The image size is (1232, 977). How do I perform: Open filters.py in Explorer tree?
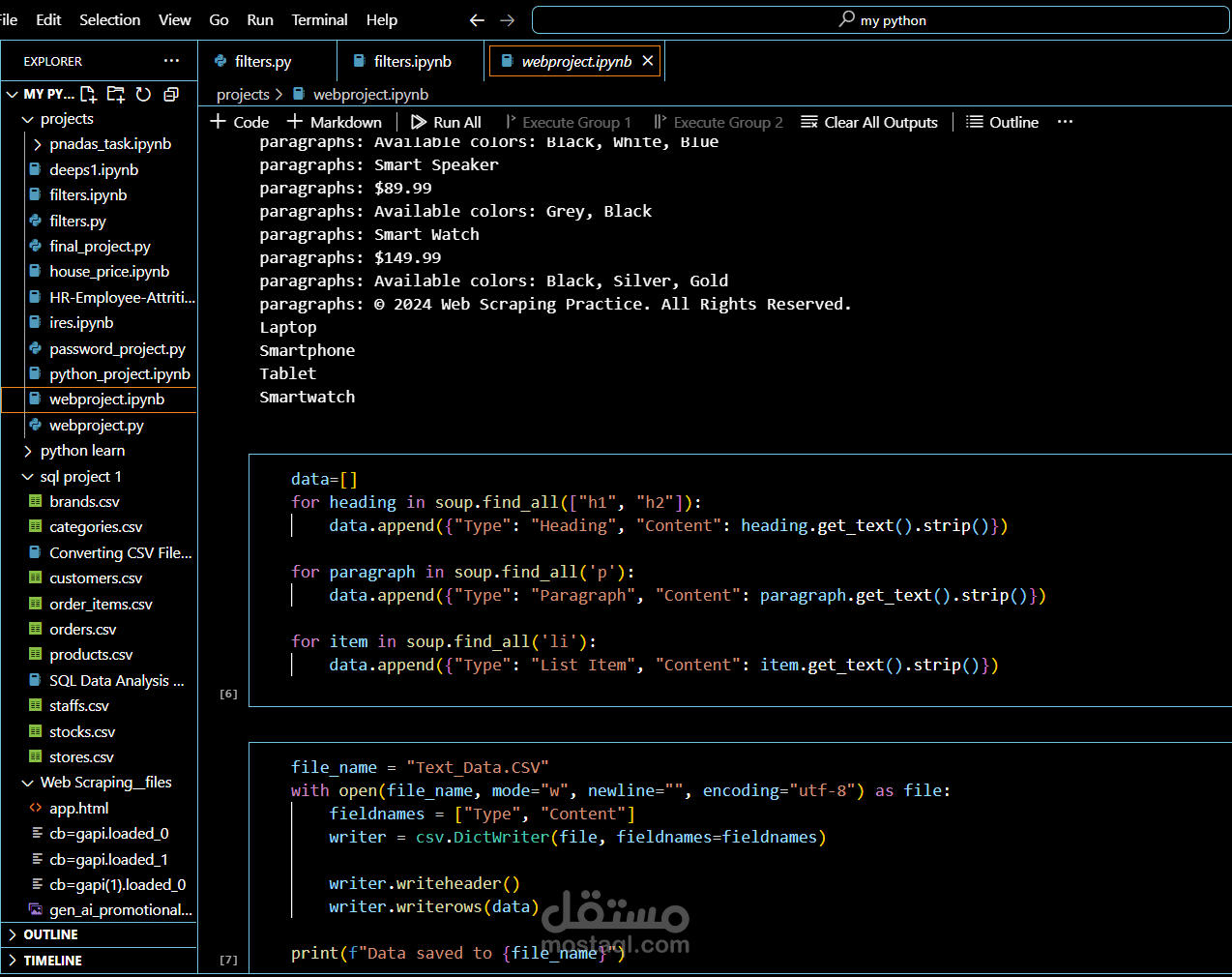pos(77,222)
